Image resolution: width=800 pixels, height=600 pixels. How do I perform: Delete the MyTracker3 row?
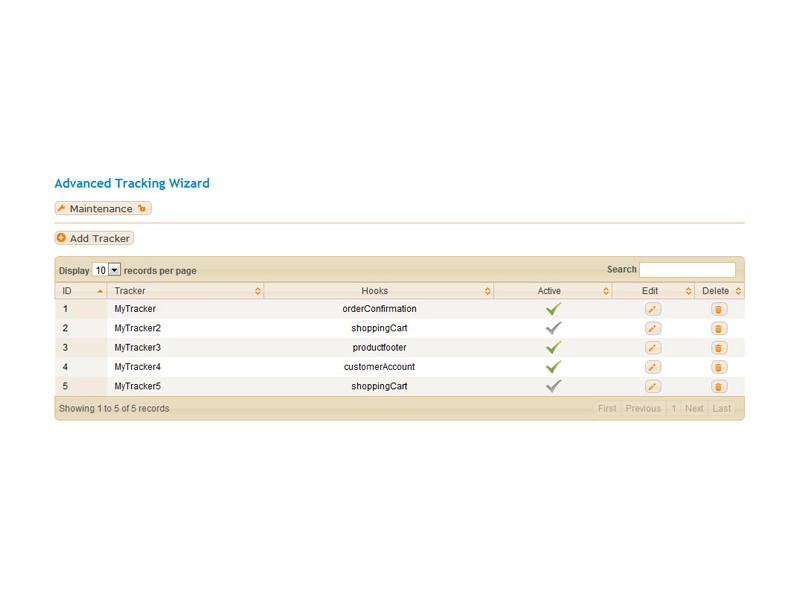pos(719,348)
